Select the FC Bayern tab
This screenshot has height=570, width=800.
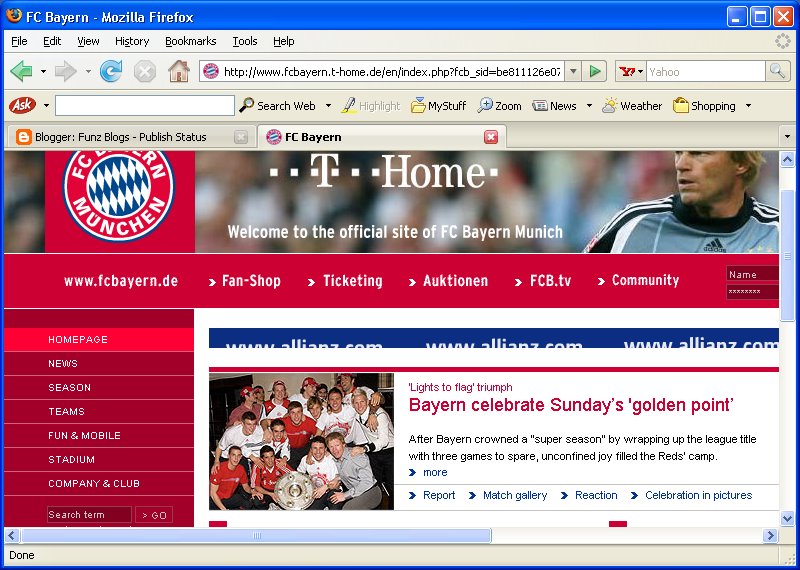tap(382, 137)
